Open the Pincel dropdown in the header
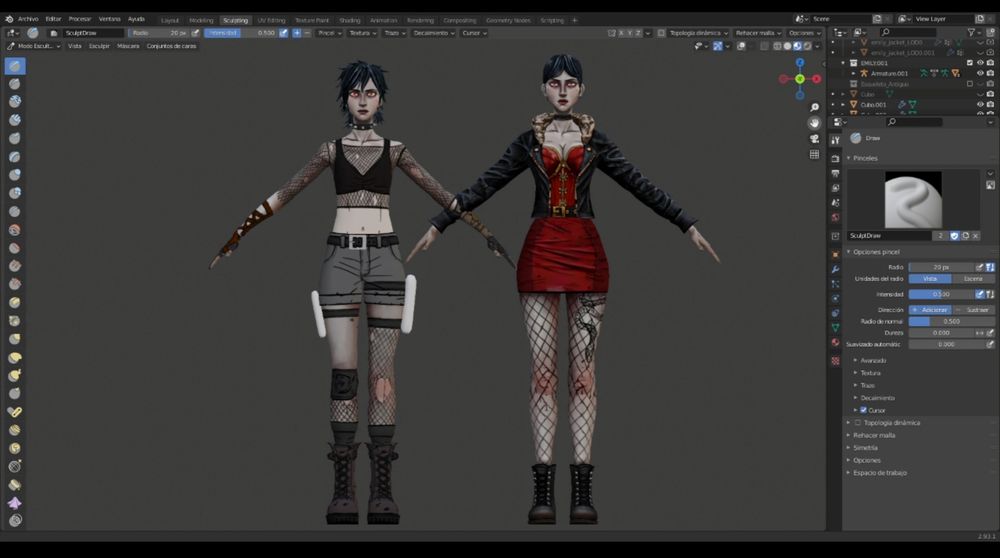The height and width of the screenshot is (558, 1000). point(330,33)
